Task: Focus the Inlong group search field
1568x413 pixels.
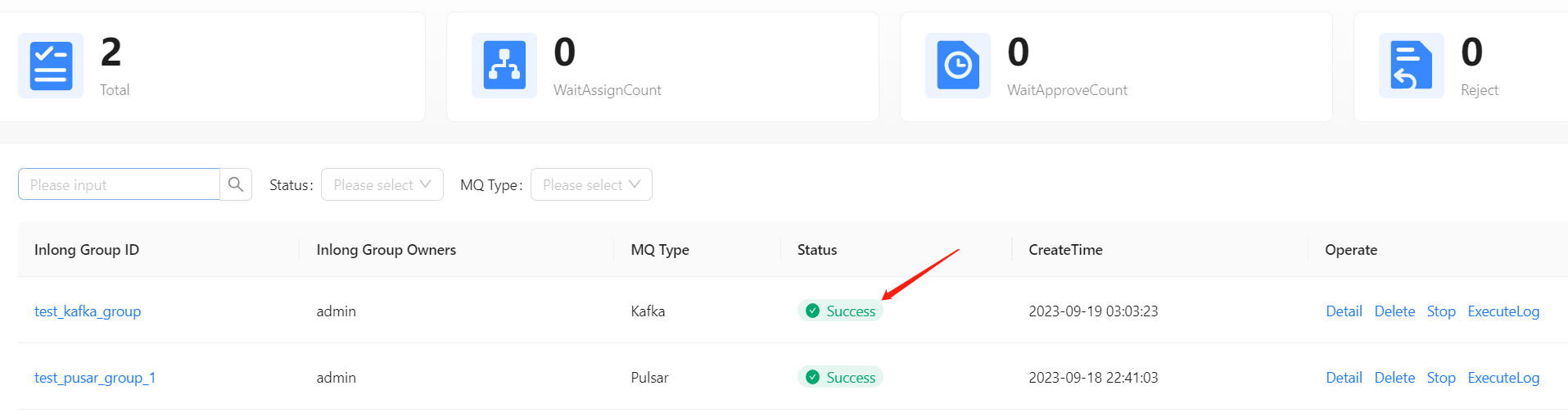Action: click(x=119, y=184)
